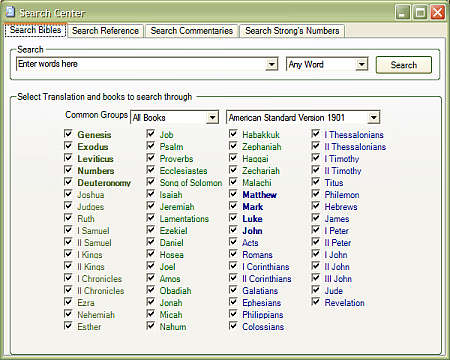This screenshot has height=360, width=450.
Task: Expand the American Standard Version translation dropdown
Action: point(374,117)
